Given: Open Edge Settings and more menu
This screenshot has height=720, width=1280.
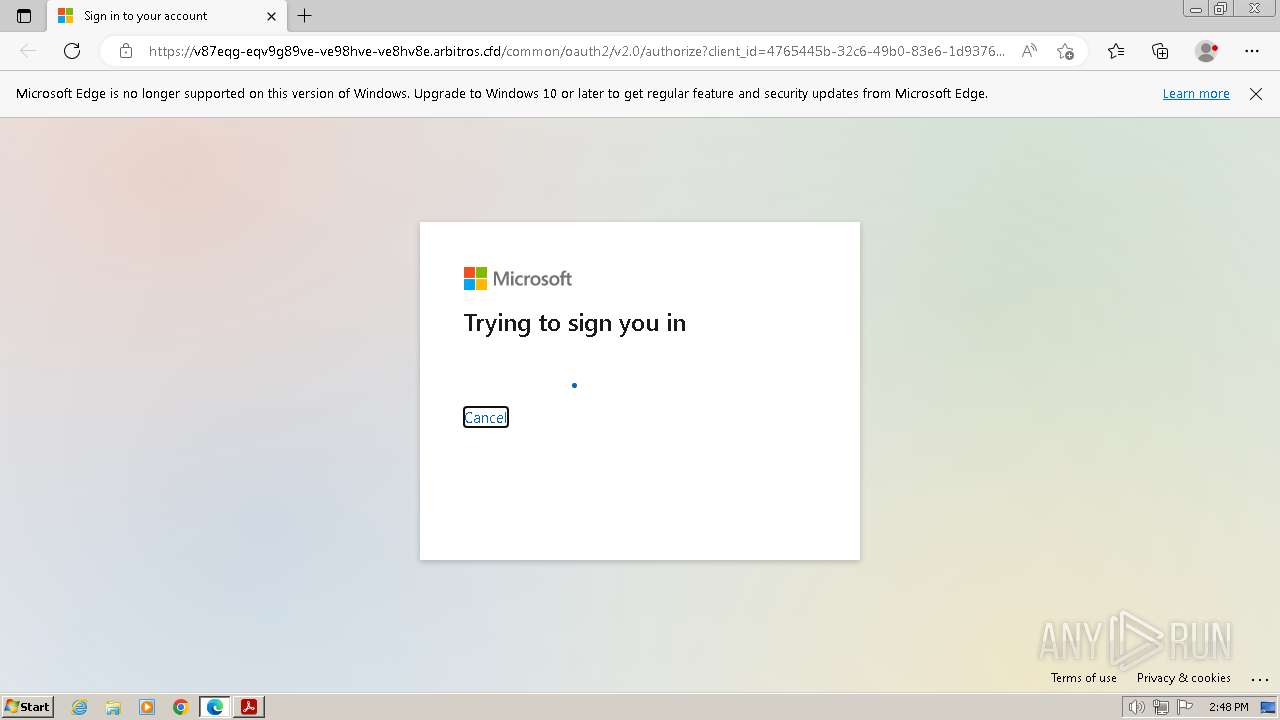Looking at the screenshot, I should 1252,51.
